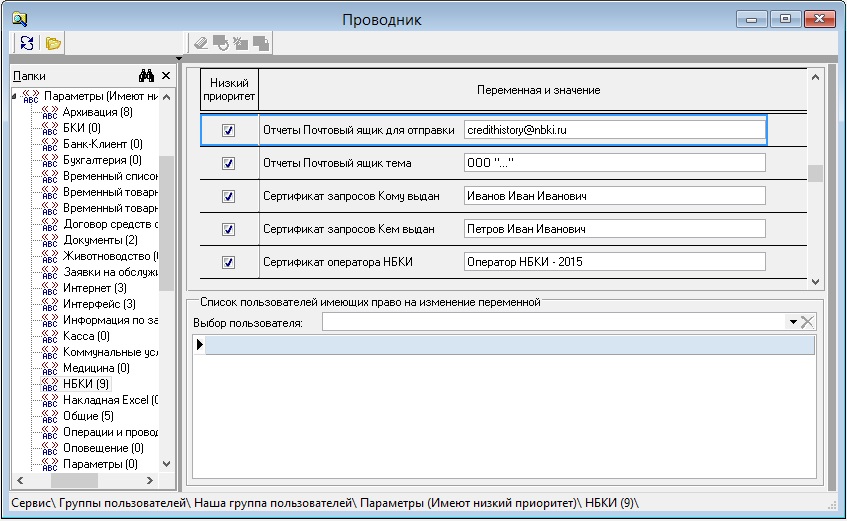Image resolution: width=847 pixels, height=521 pixels.
Task: Click the Петров Иван Иванович input field
Action: coord(614,229)
